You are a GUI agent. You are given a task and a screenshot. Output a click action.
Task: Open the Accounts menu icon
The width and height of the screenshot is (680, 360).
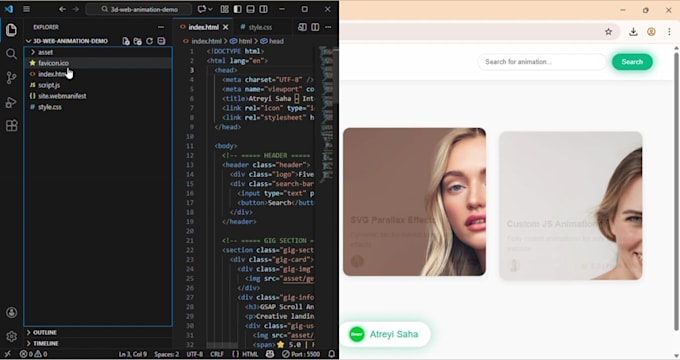click(x=11, y=313)
